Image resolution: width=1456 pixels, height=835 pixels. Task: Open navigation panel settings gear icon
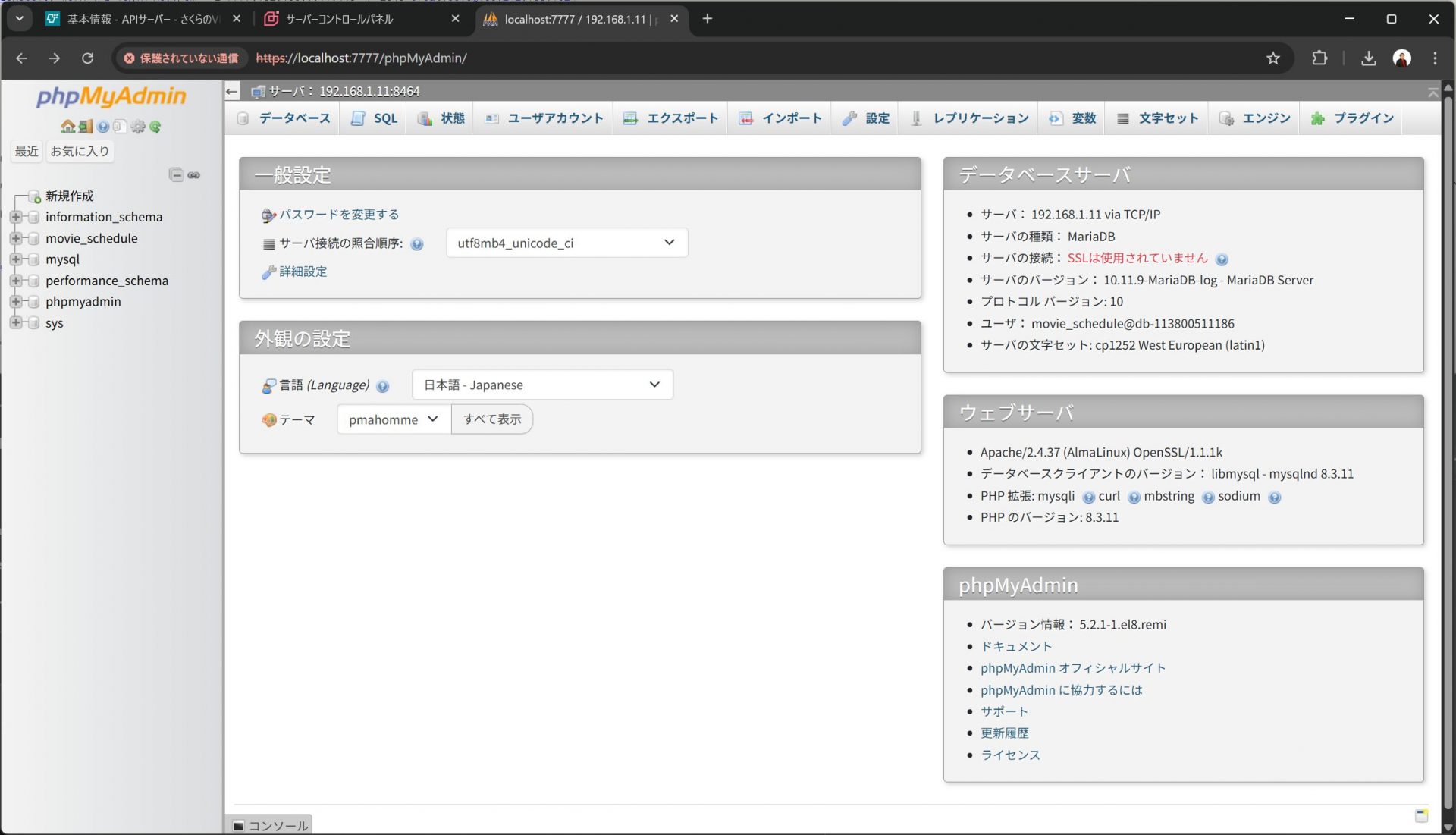tap(138, 127)
